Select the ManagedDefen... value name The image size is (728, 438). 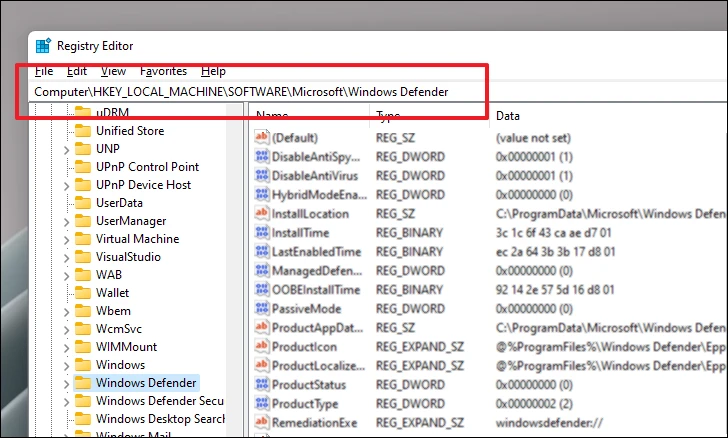[317, 271]
